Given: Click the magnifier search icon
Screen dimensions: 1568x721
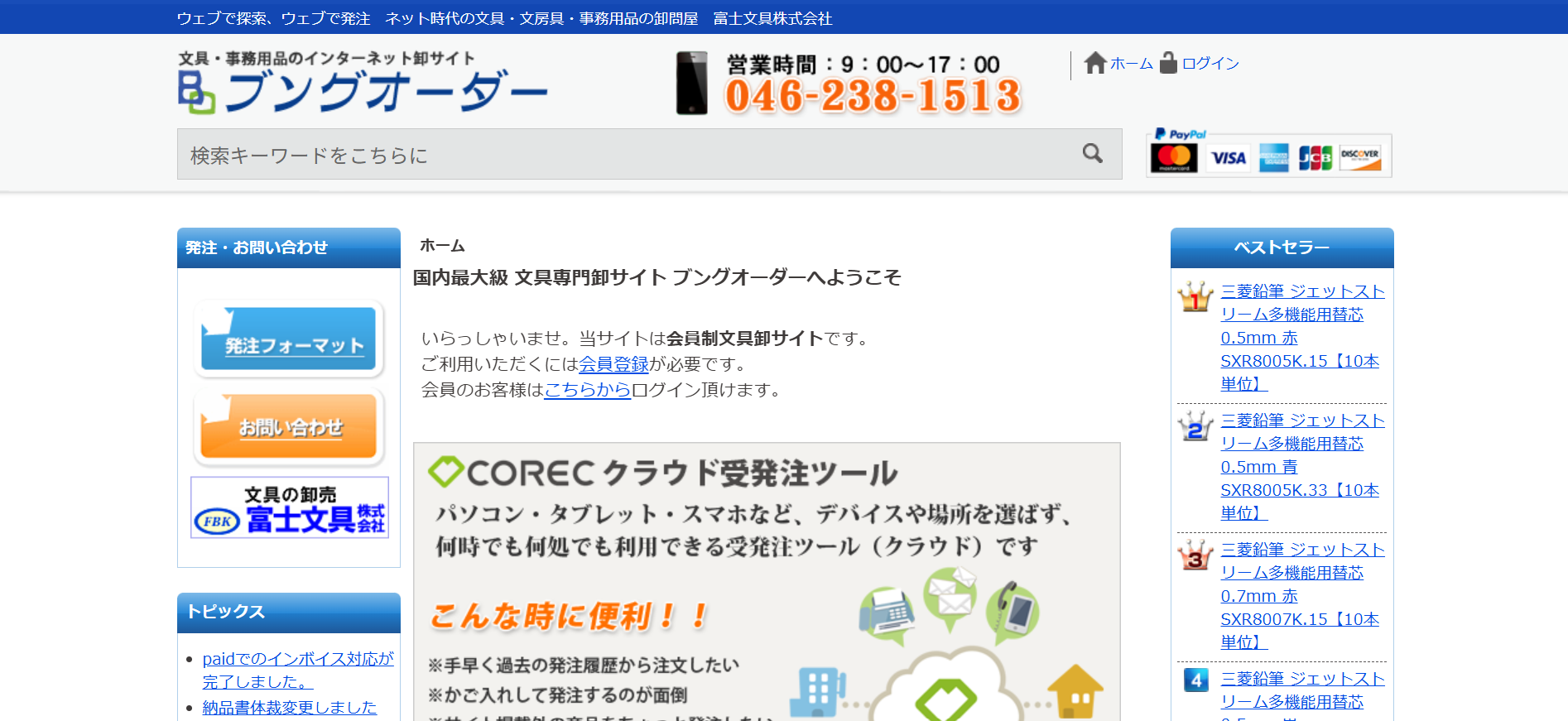Looking at the screenshot, I should click(1092, 154).
